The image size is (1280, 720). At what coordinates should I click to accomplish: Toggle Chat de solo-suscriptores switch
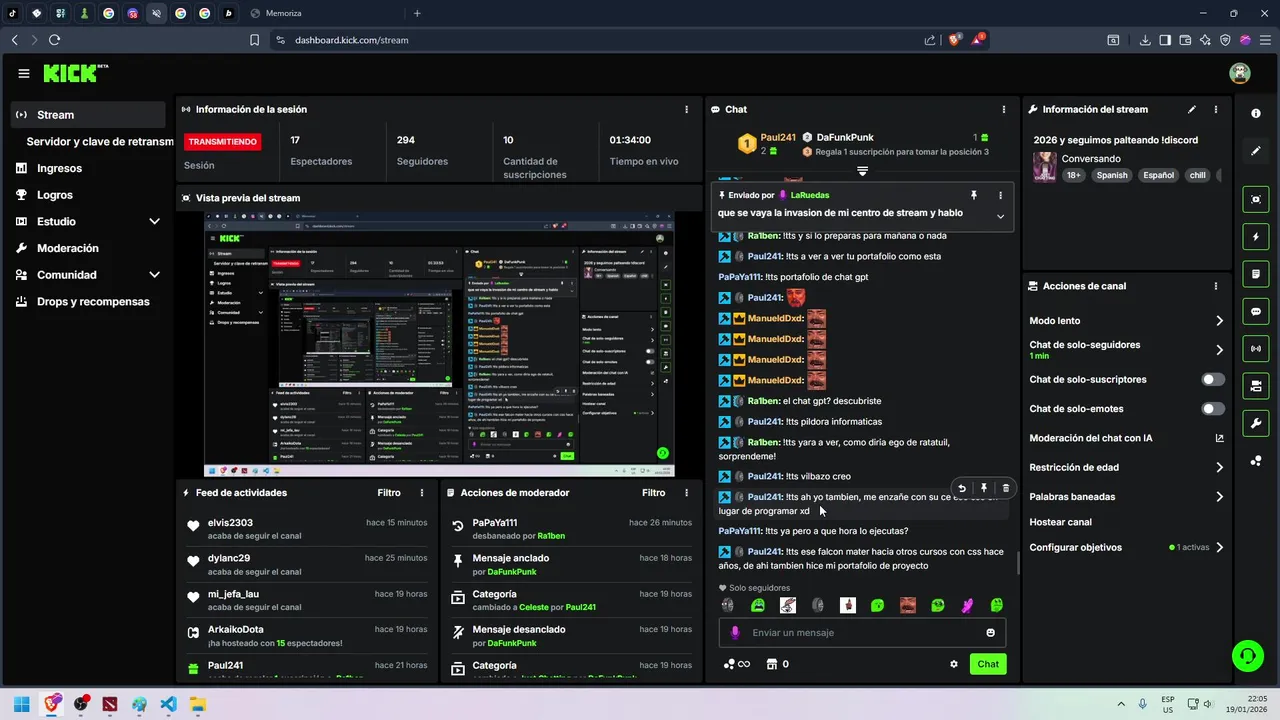click(1213, 380)
